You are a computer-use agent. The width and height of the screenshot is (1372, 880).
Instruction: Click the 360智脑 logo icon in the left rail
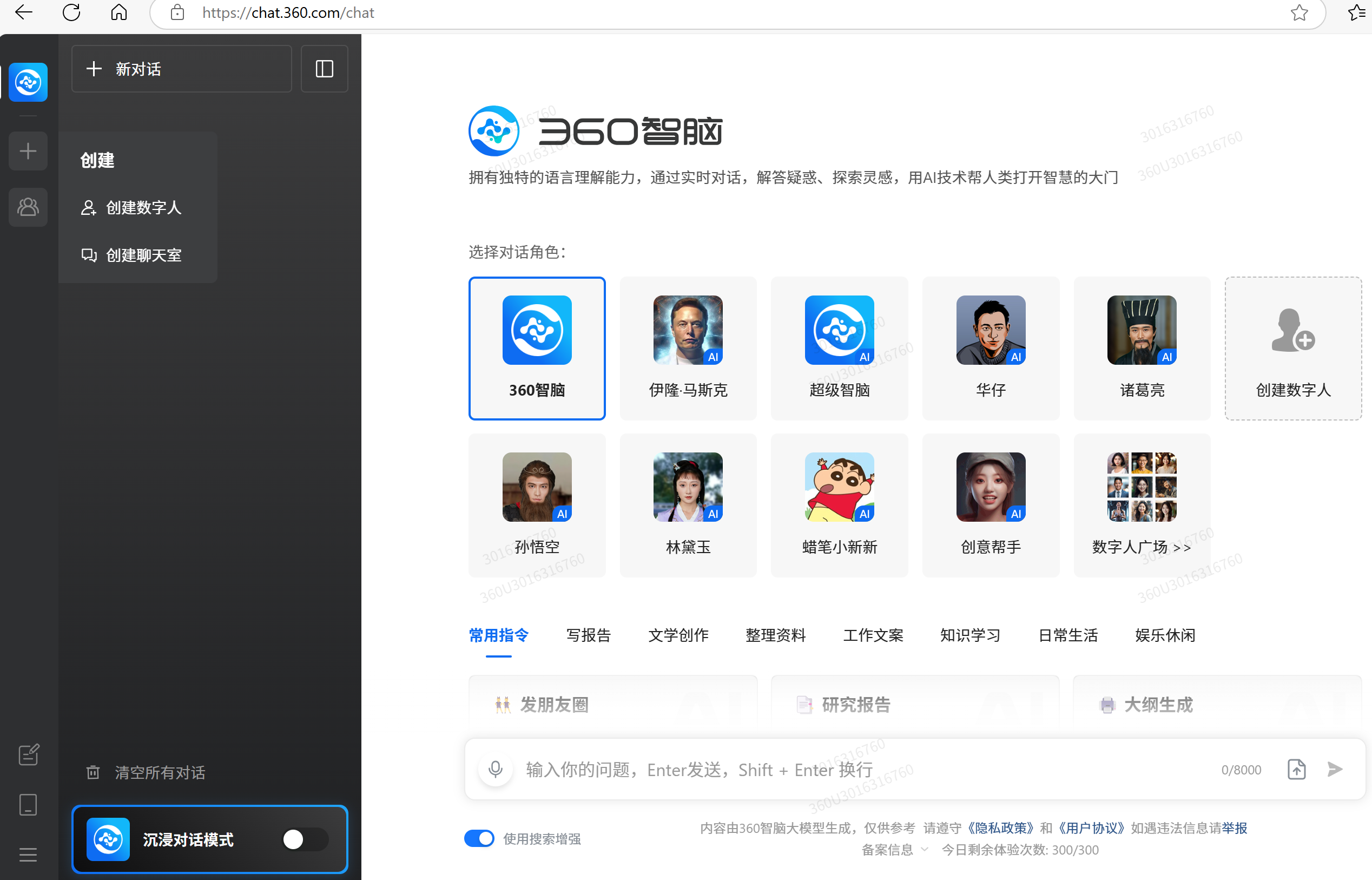28,82
